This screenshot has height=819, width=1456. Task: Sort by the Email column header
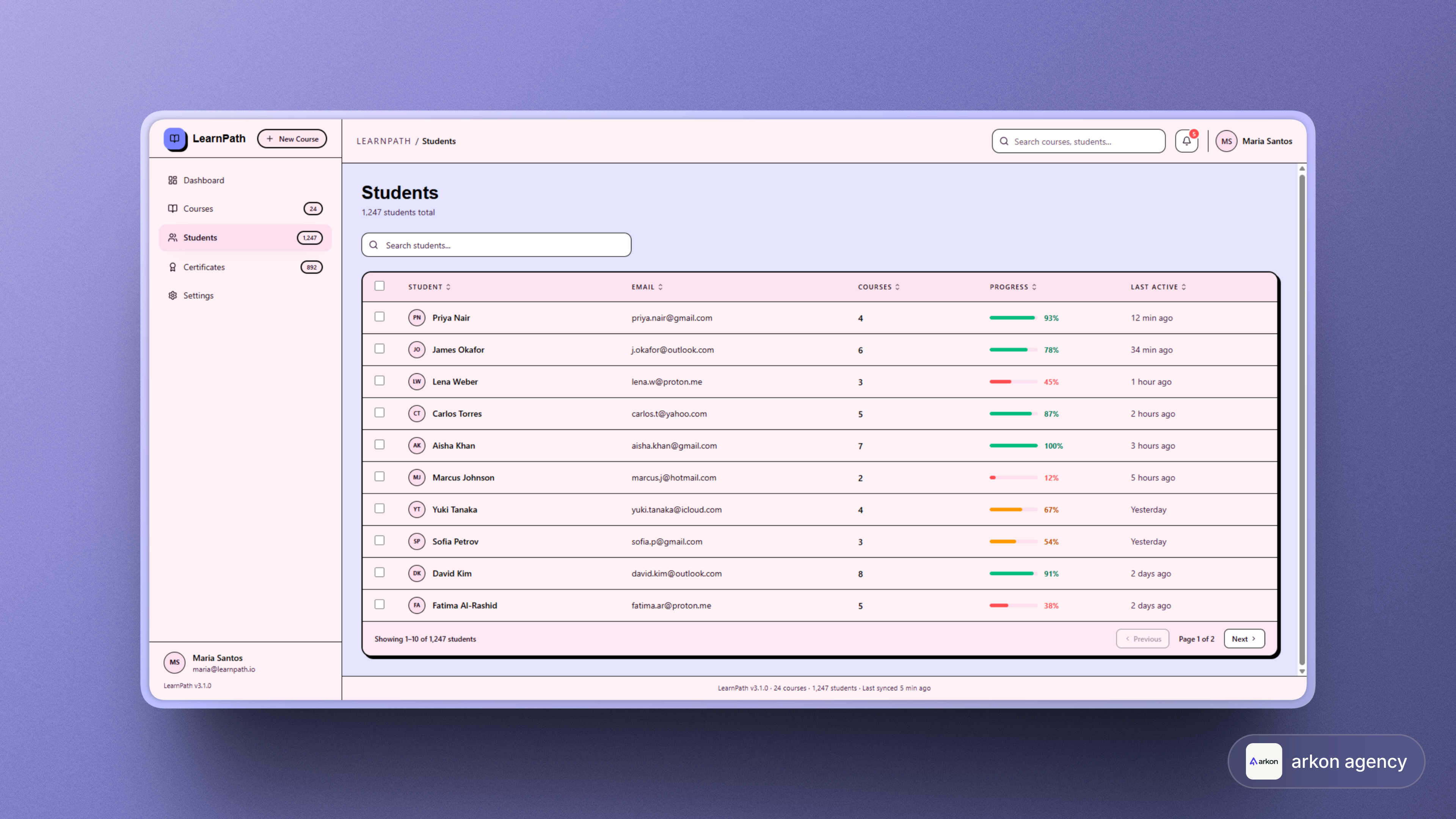click(646, 287)
